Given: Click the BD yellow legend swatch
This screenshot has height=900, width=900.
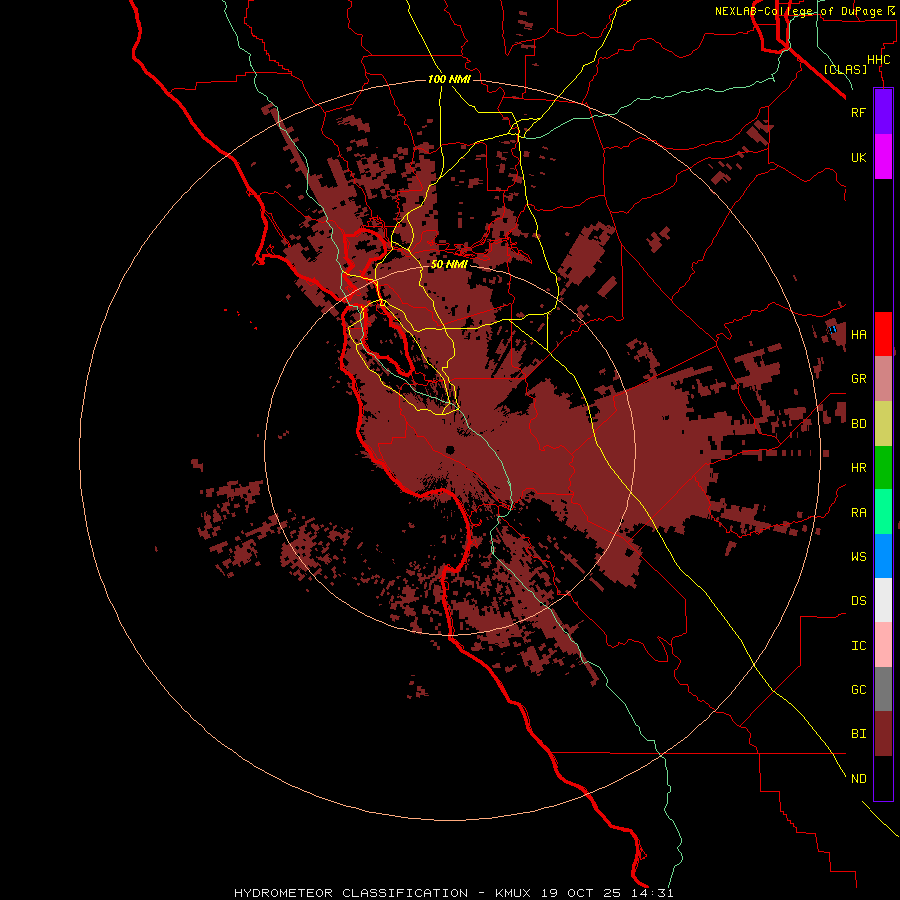Looking at the screenshot, I should click(883, 424).
